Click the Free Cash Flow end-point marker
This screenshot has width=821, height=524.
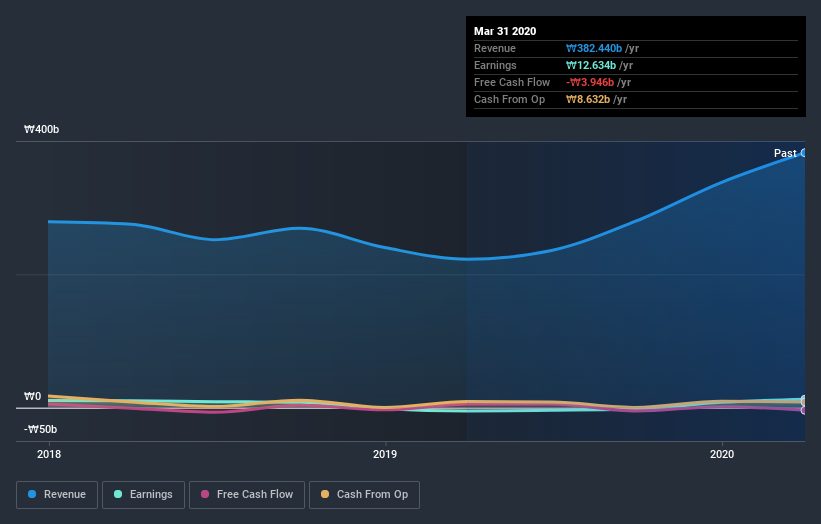point(804,410)
